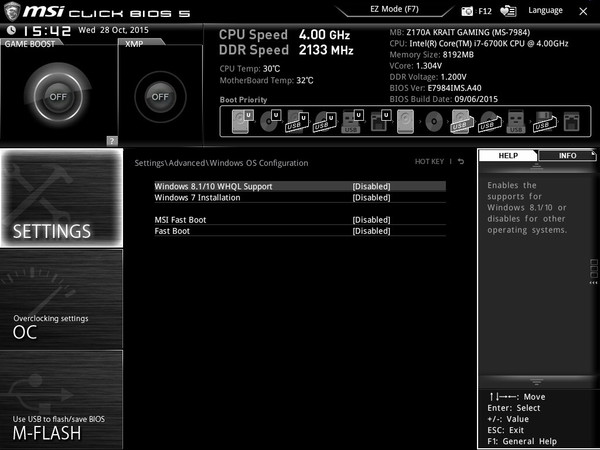Click the back arrow next to HOT KEY
The width and height of the screenshot is (600, 450).
point(461,161)
